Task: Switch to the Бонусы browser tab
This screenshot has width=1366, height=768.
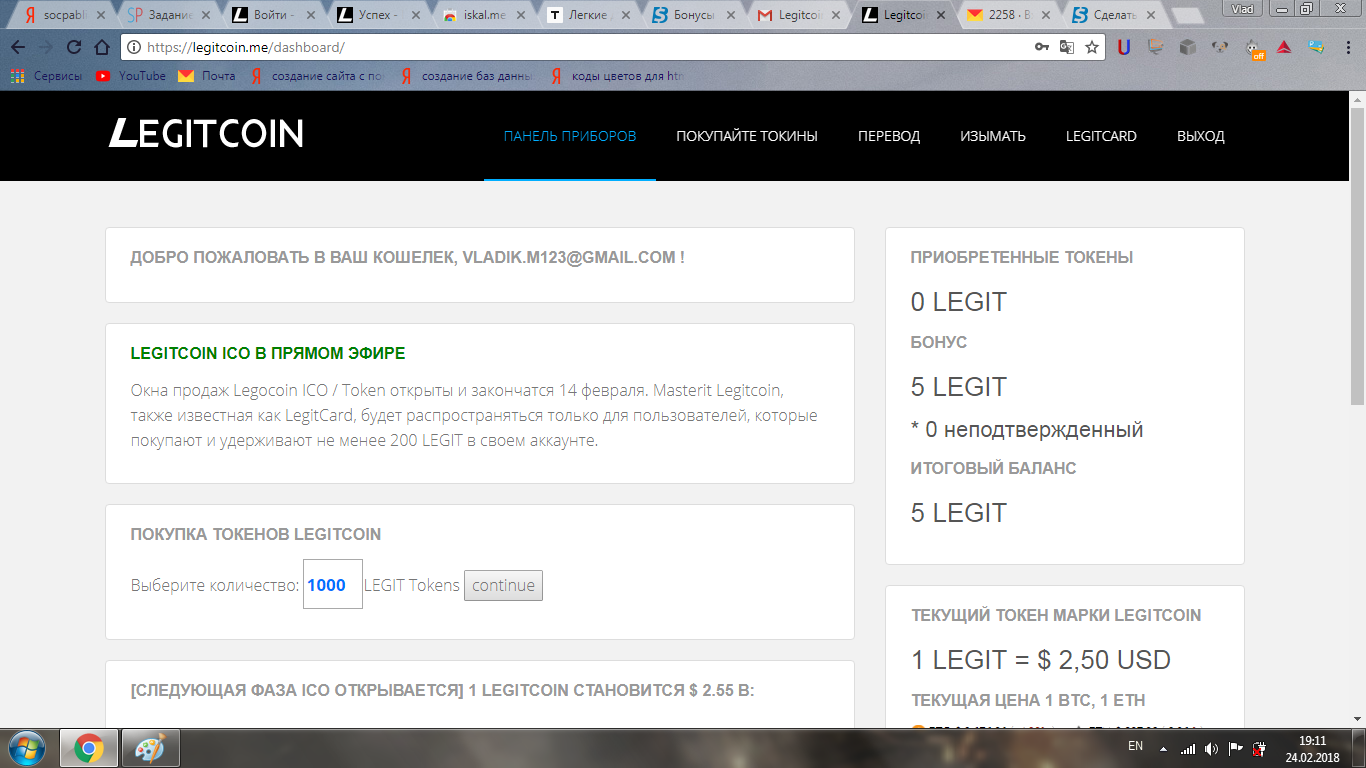Action: coord(692,16)
